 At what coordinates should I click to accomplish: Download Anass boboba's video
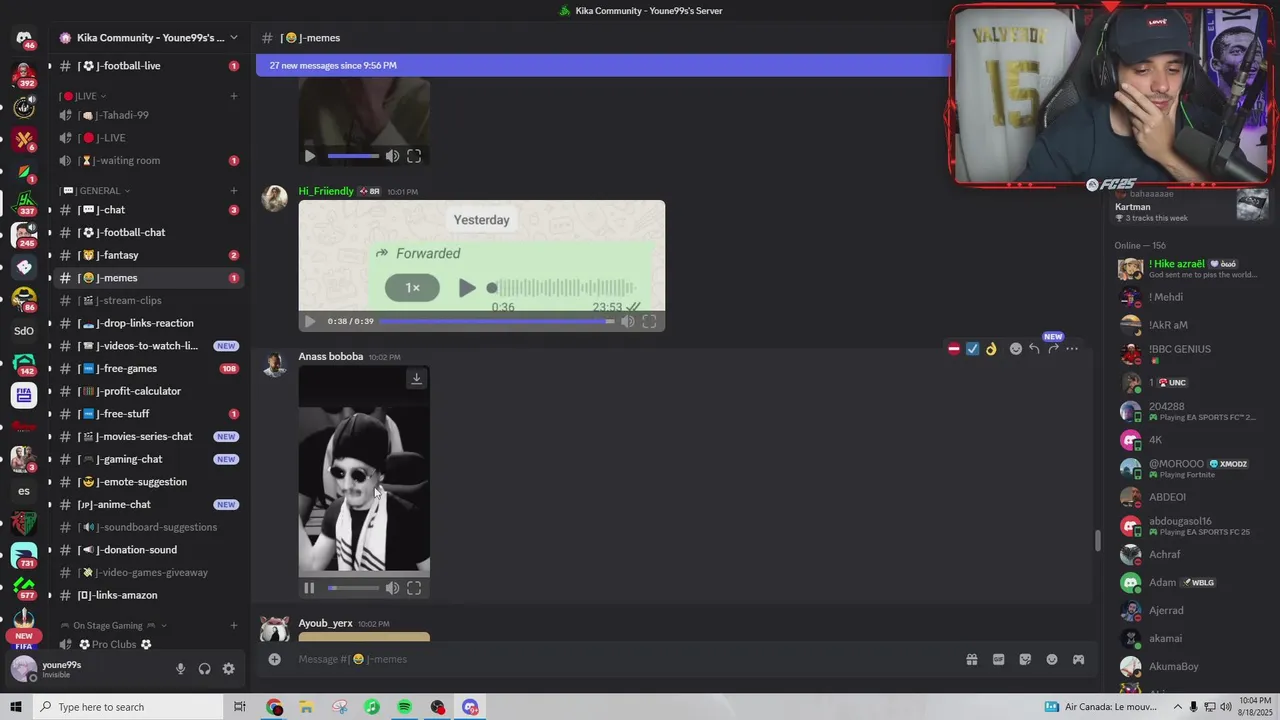417,378
